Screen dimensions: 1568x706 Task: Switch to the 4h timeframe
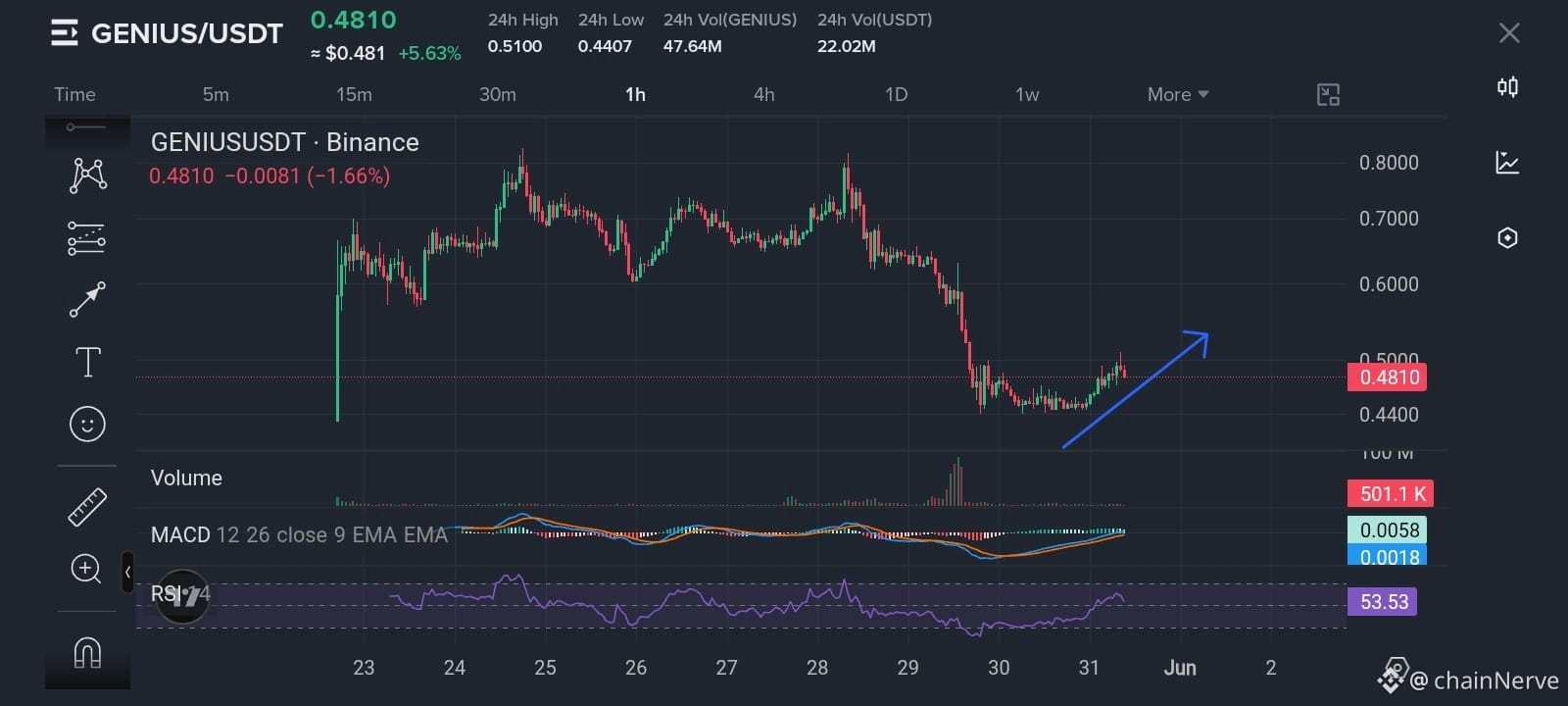point(764,95)
